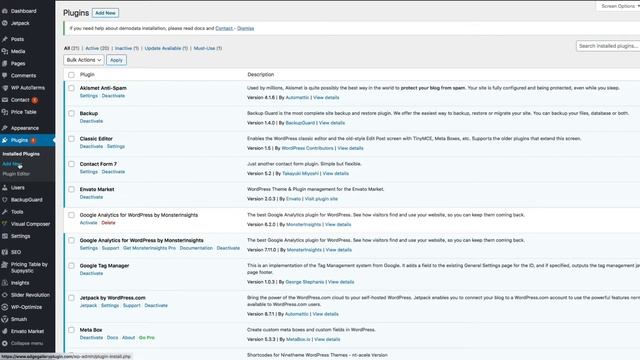This screenshot has width=640, height=360.
Task: Click the Pricing Table by Supsystic icon
Action: point(5,265)
